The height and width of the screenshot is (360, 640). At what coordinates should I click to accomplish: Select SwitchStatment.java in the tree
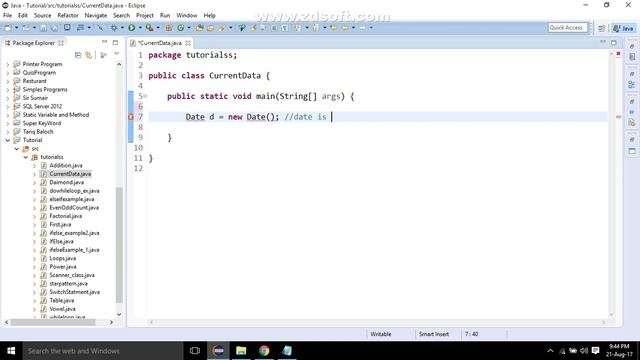[74, 292]
